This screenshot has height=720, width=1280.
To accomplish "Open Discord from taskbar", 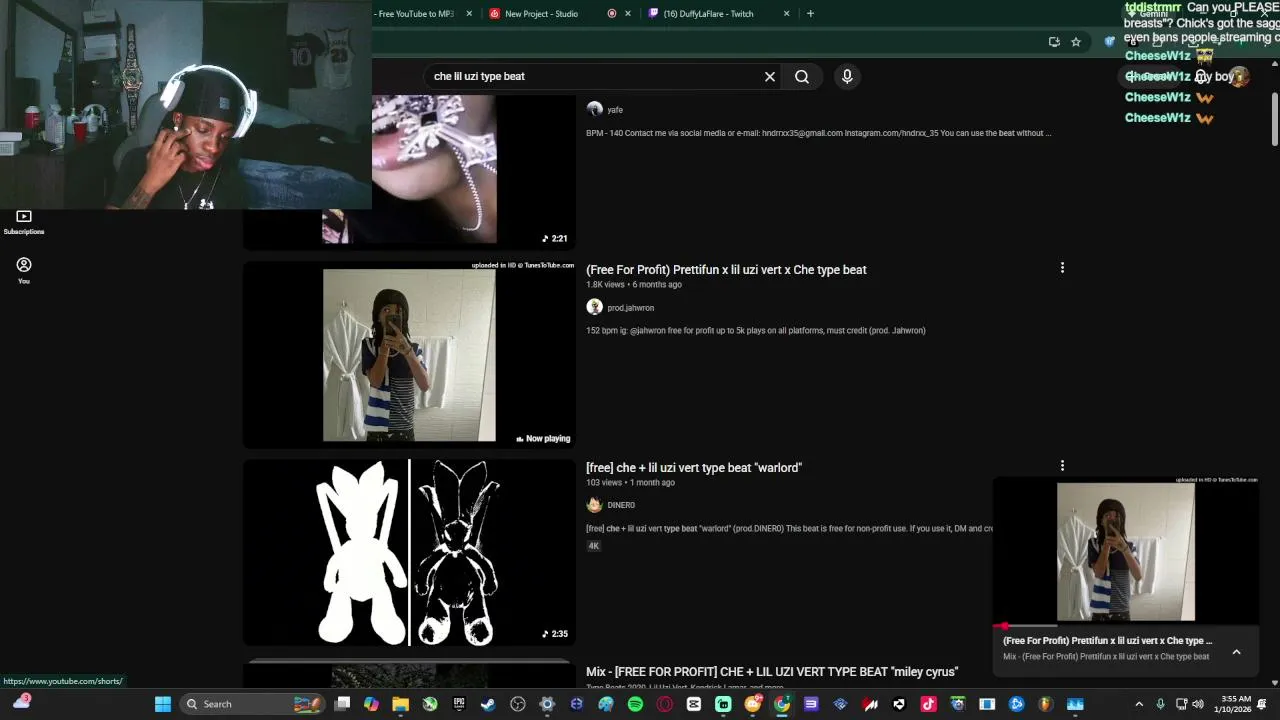I will [753, 704].
